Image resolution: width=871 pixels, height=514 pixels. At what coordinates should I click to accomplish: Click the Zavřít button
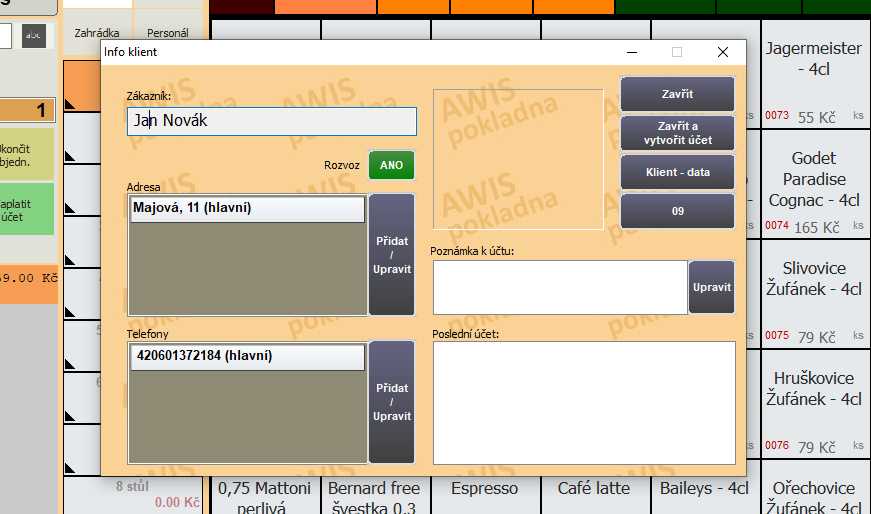[677, 94]
